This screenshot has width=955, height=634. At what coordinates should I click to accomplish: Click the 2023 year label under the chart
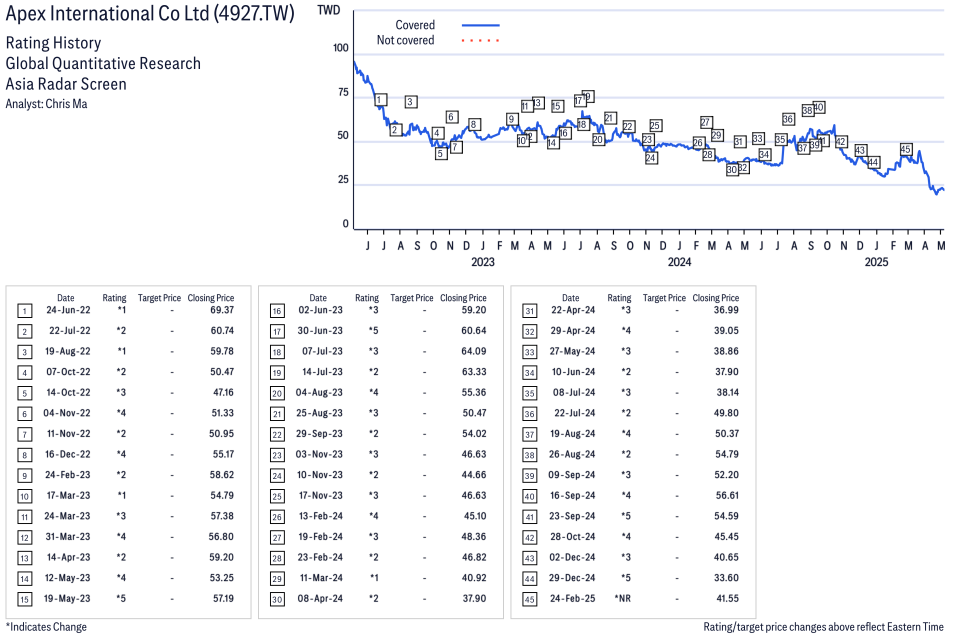coord(483,262)
